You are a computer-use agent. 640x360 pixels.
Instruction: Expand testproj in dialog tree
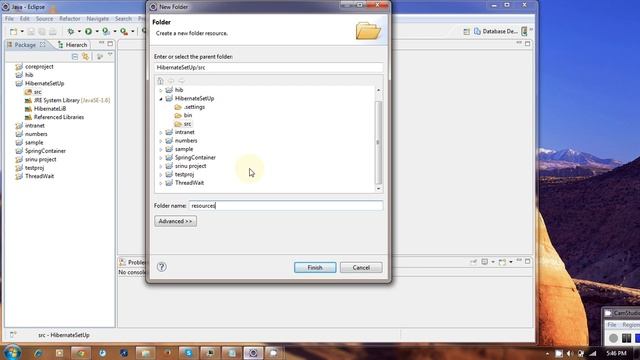[161, 175]
